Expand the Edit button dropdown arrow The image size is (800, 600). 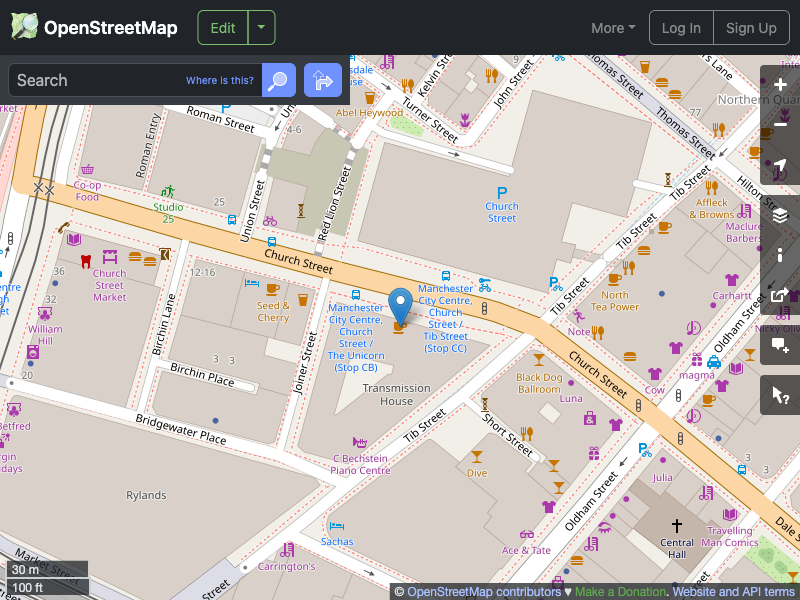tap(260, 27)
